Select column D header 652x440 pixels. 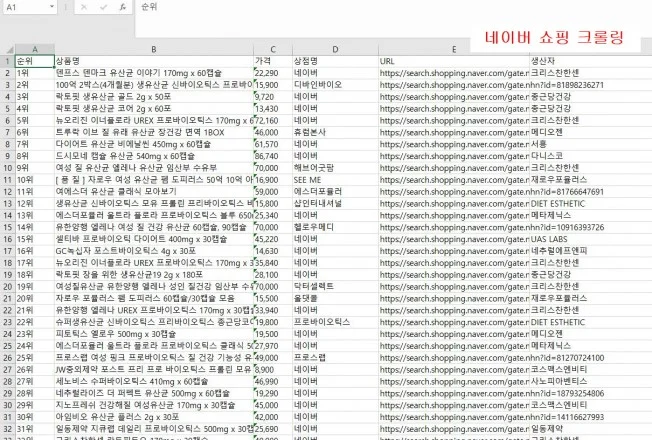click(335, 49)
